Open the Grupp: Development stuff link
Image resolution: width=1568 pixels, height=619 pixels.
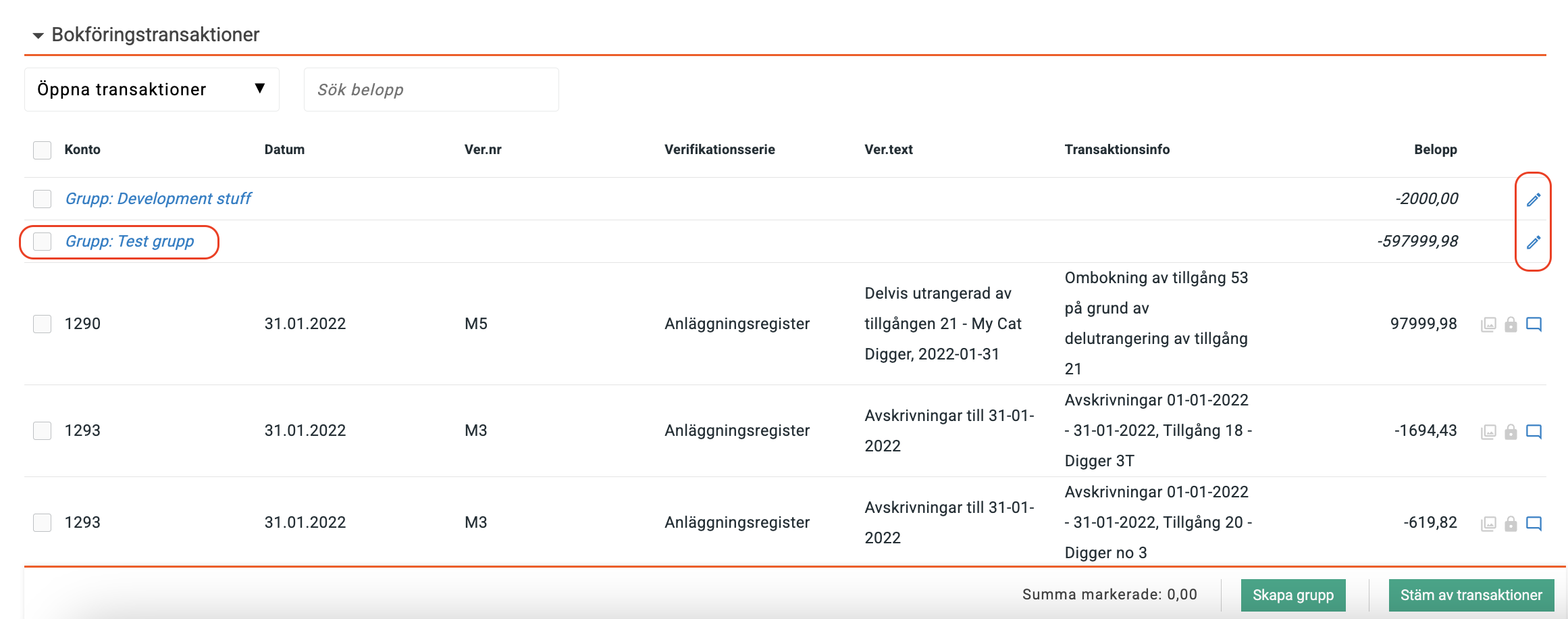158,199
